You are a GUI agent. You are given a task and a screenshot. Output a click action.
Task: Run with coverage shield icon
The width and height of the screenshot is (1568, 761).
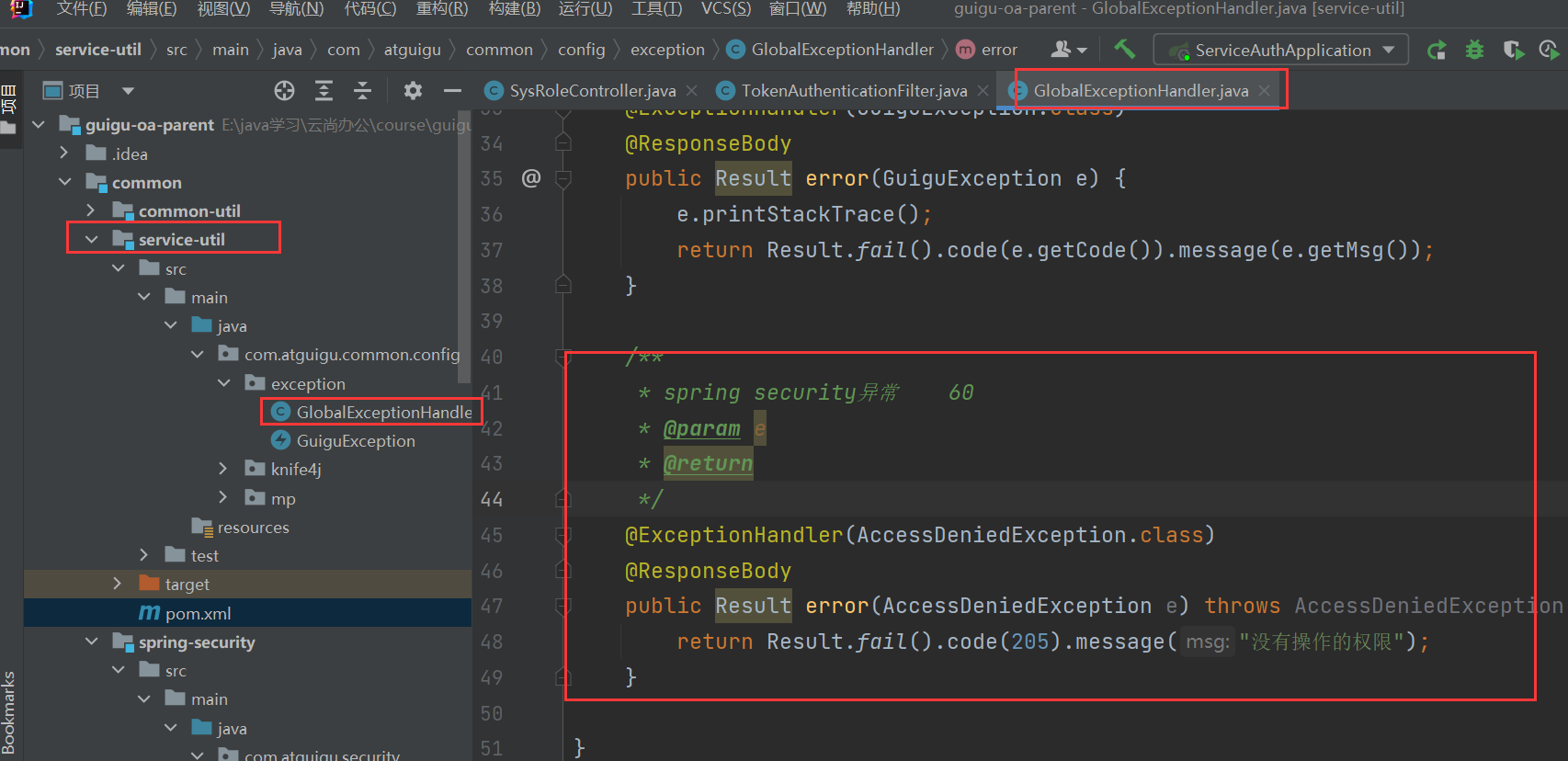[1513, 50]
